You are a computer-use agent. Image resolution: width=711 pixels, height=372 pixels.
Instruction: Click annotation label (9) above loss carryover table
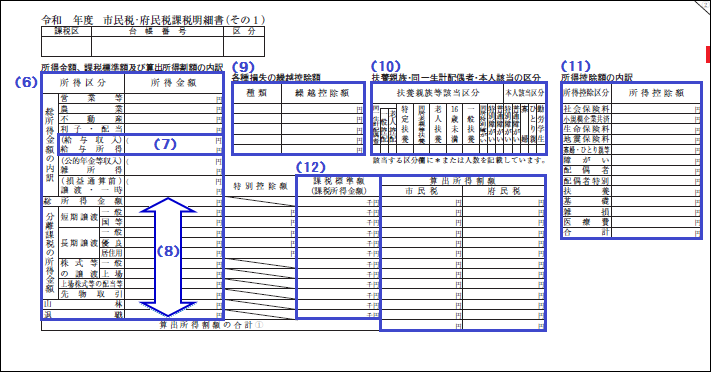(x=243, y=67)
